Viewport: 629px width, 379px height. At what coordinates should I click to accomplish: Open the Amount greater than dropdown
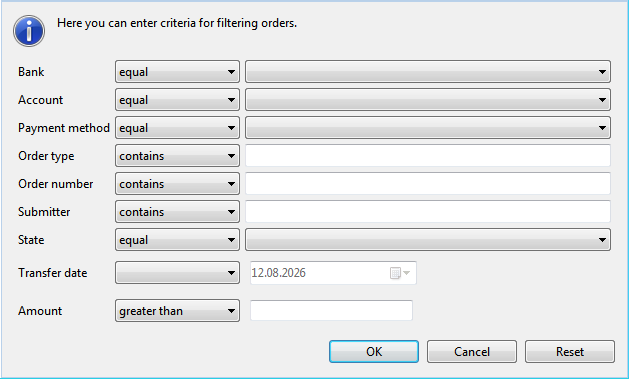click(x=177, y=311)
